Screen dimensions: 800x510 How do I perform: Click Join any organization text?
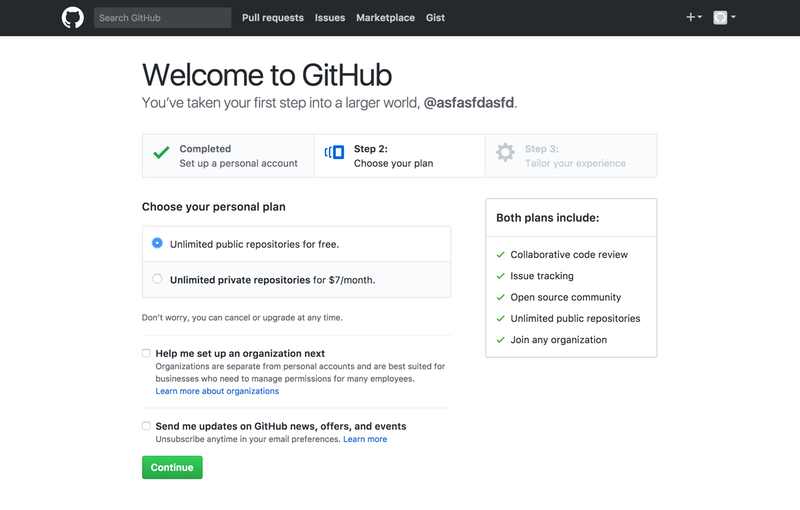(559, 340)
